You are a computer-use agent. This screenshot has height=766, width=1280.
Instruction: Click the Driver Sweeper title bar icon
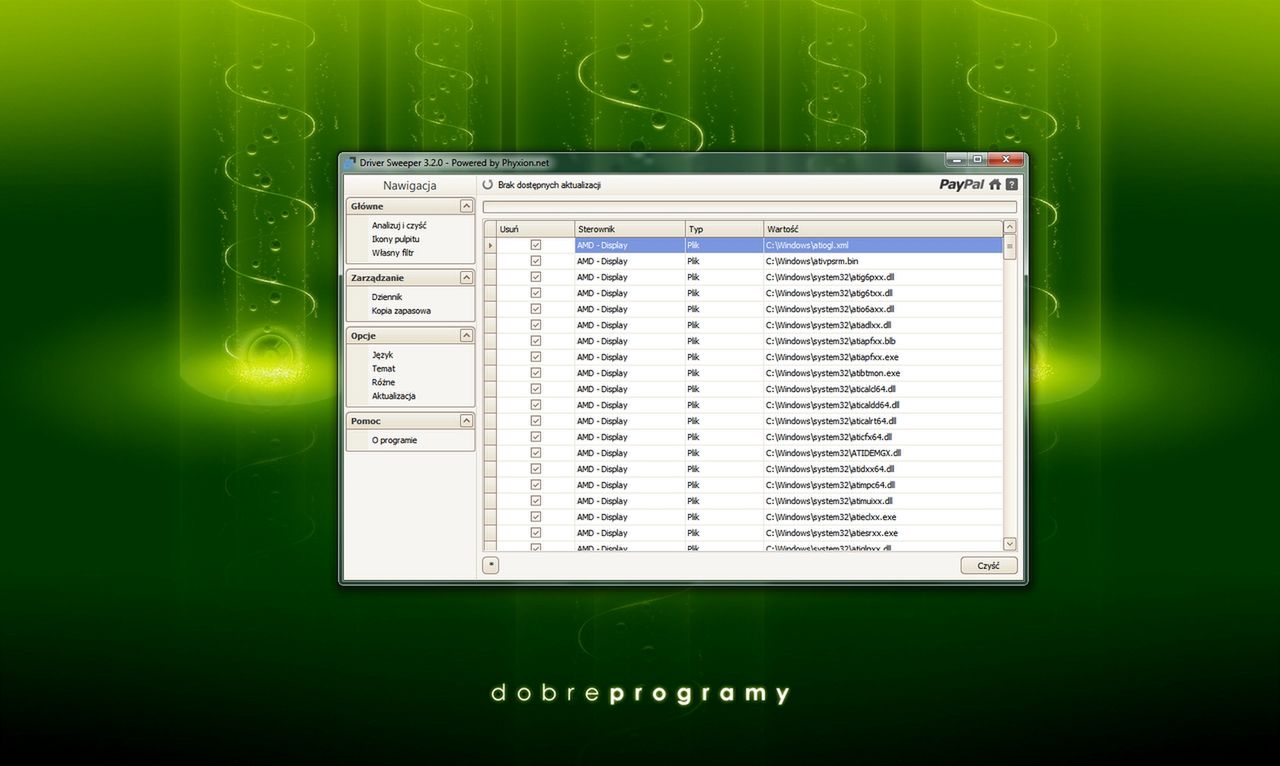pos(349,162)
